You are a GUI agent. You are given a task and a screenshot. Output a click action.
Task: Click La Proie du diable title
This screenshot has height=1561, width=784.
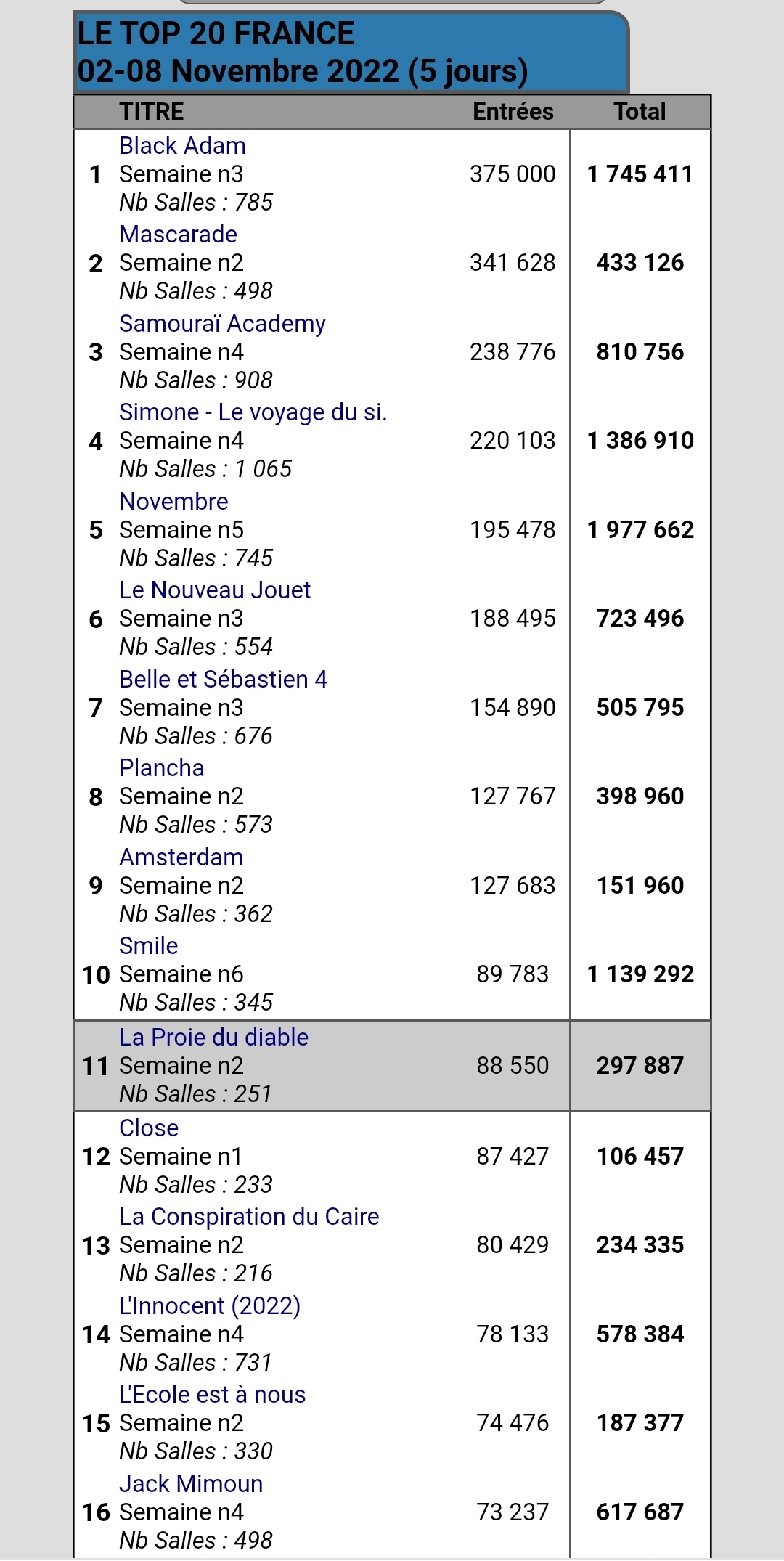tap(213, 1038)
